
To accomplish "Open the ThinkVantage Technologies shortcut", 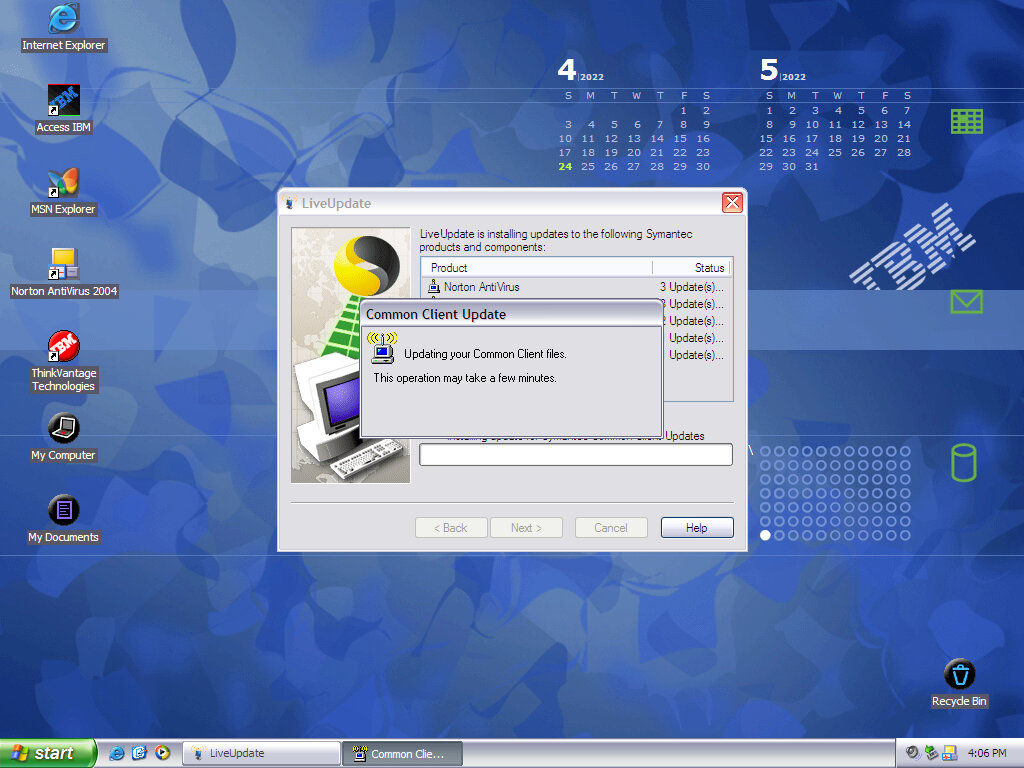I will pos(63,347).
